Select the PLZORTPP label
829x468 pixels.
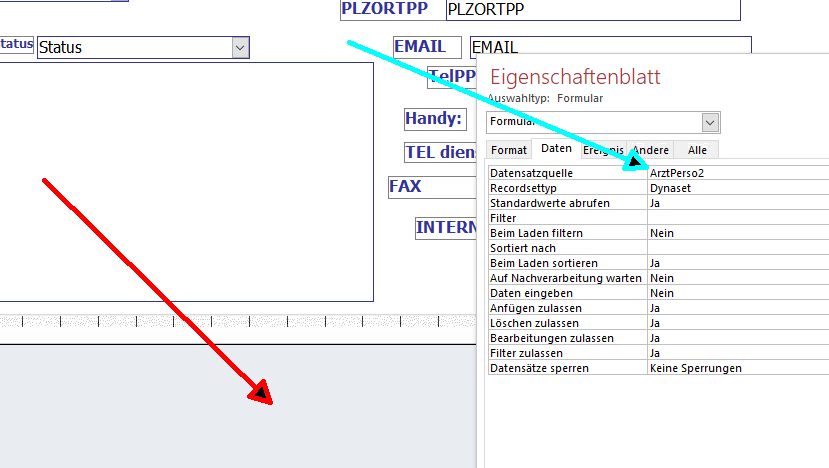(x=393, y=10)
